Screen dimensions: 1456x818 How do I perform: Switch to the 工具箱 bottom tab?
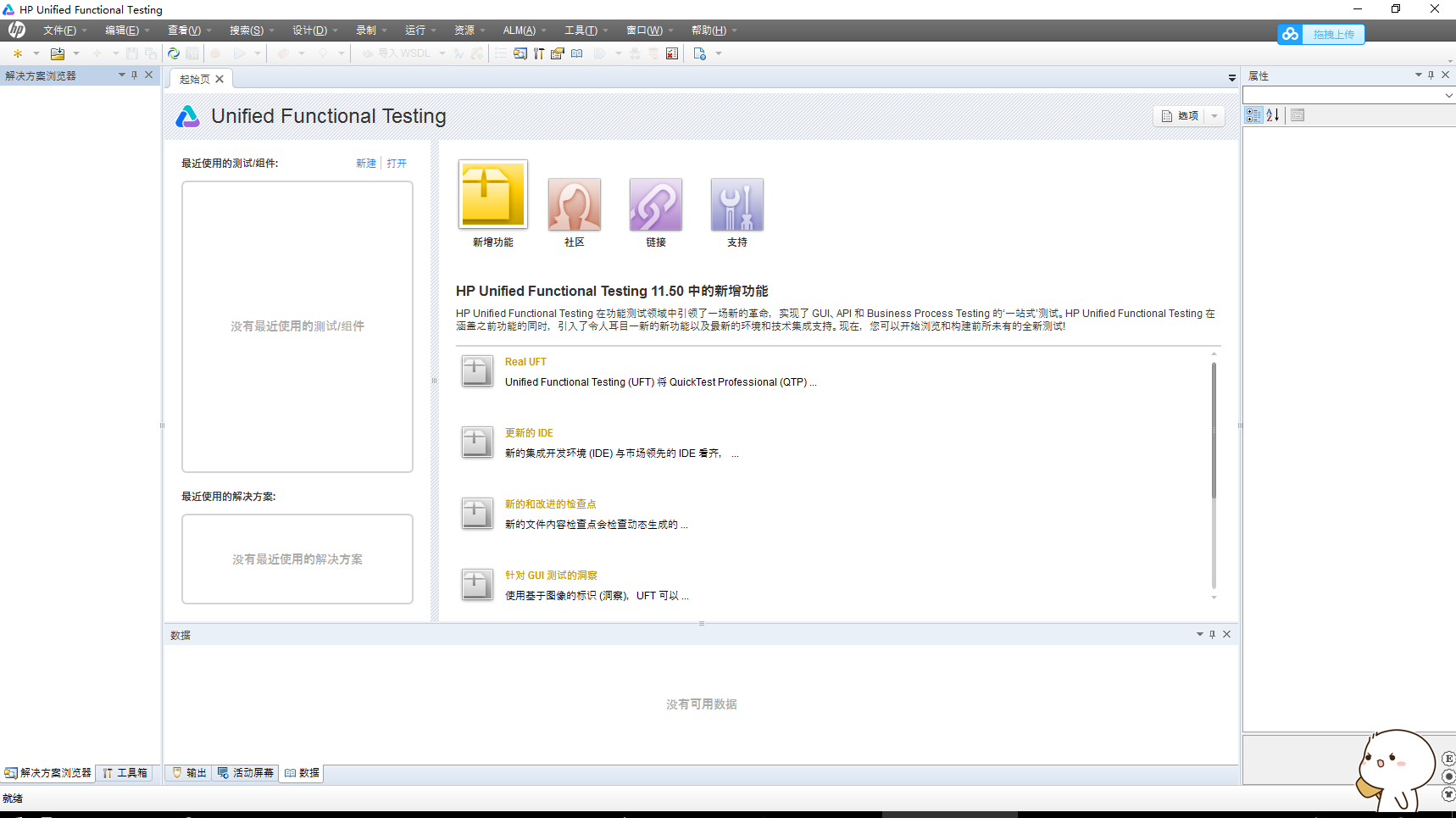pyautogui.click(x=125, y=773)
